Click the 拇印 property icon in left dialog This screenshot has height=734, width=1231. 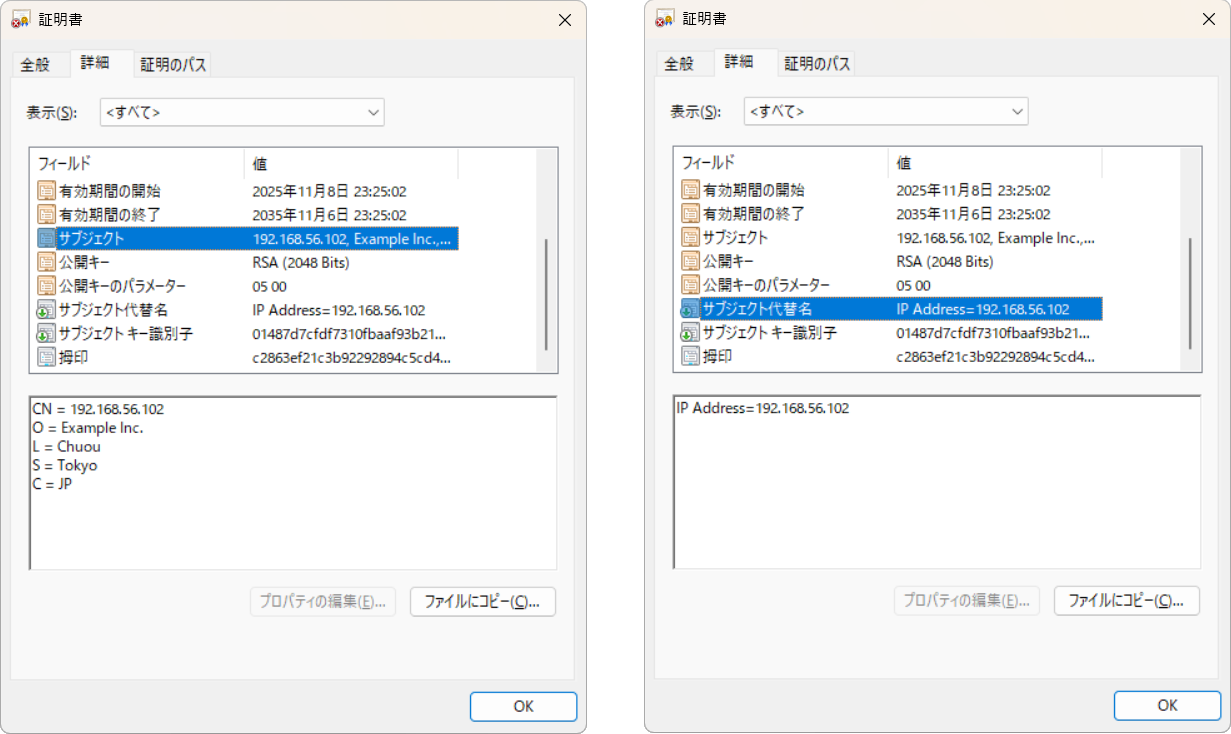pos(47,357)
